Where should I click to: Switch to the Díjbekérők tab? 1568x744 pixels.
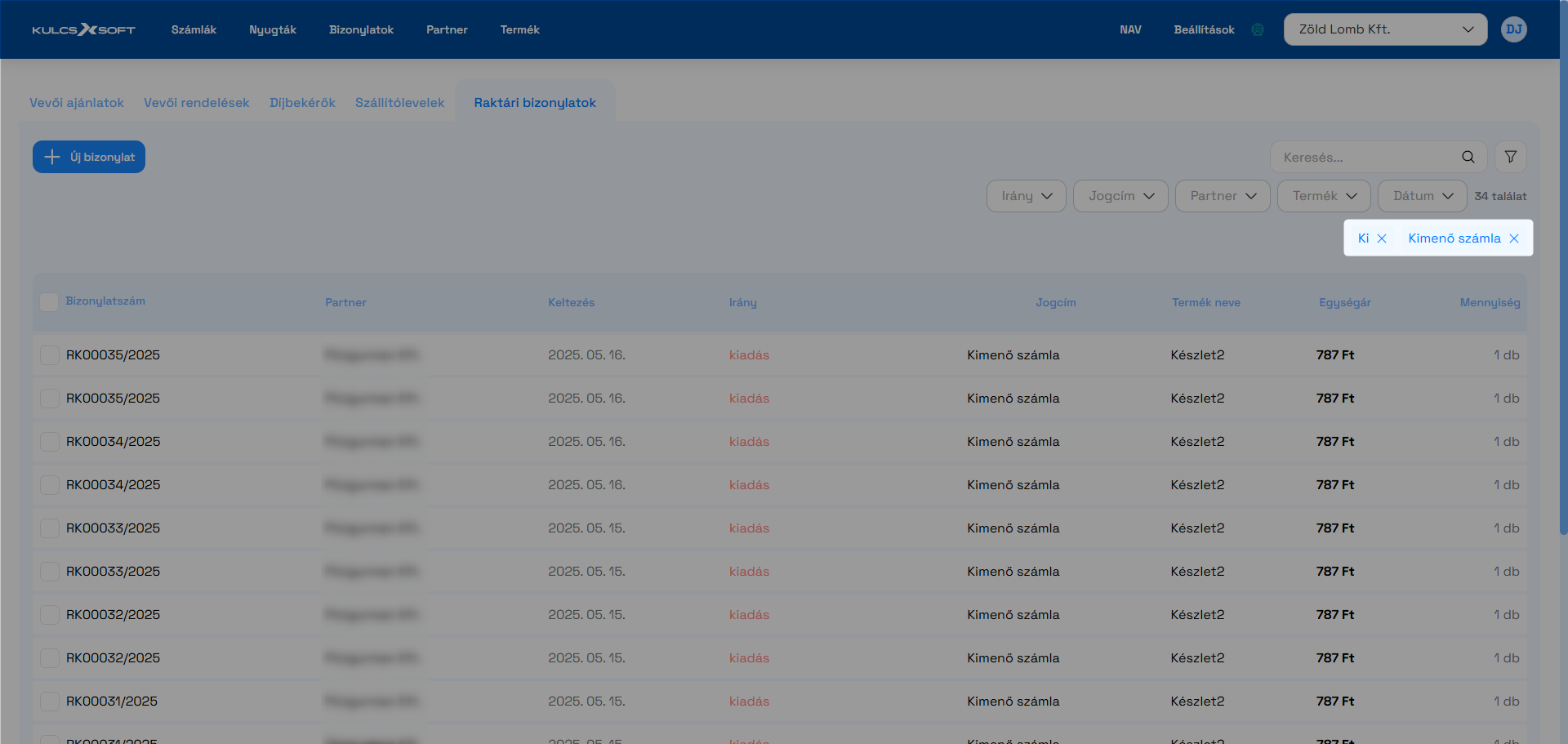coord(302,103)
